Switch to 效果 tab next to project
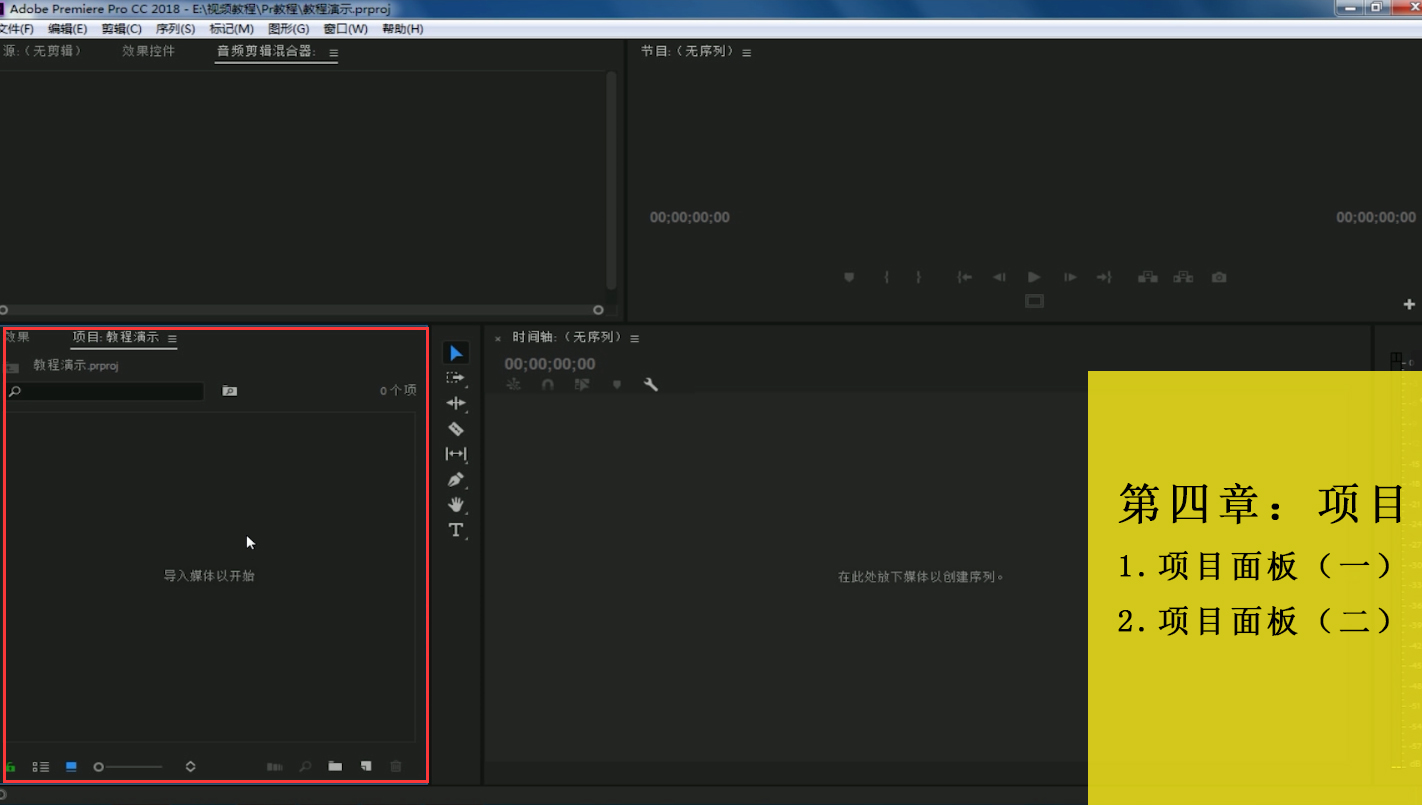1422x805 pixels. [16, 337]
